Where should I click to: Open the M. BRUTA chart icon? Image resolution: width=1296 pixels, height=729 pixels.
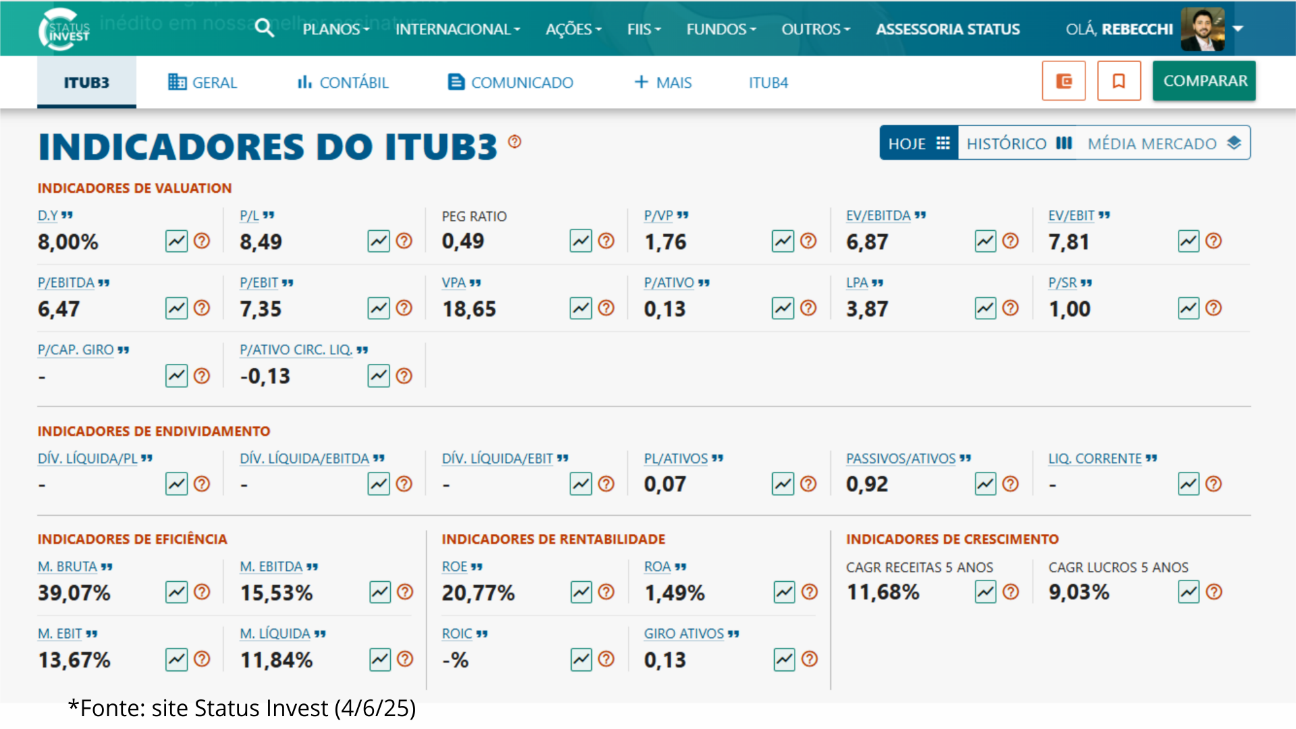coord(177,592)
